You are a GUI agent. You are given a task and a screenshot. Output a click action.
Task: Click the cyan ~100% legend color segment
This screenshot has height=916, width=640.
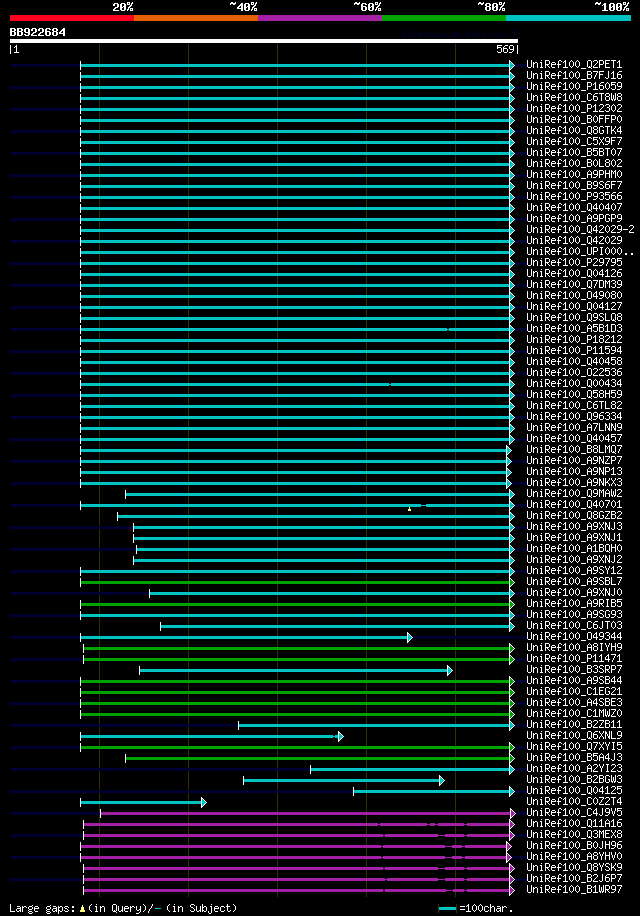point(569,18)
